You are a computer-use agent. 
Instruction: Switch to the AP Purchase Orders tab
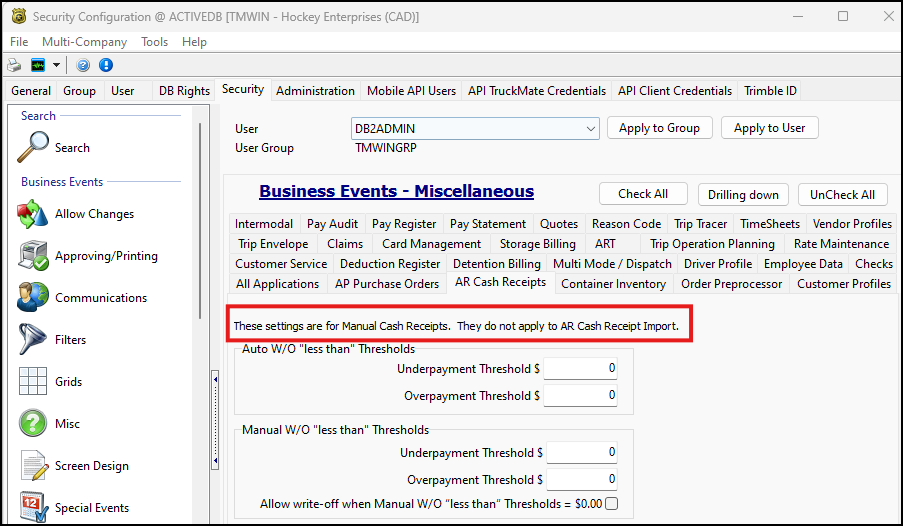pyautogui.click(x=386, y=284)
